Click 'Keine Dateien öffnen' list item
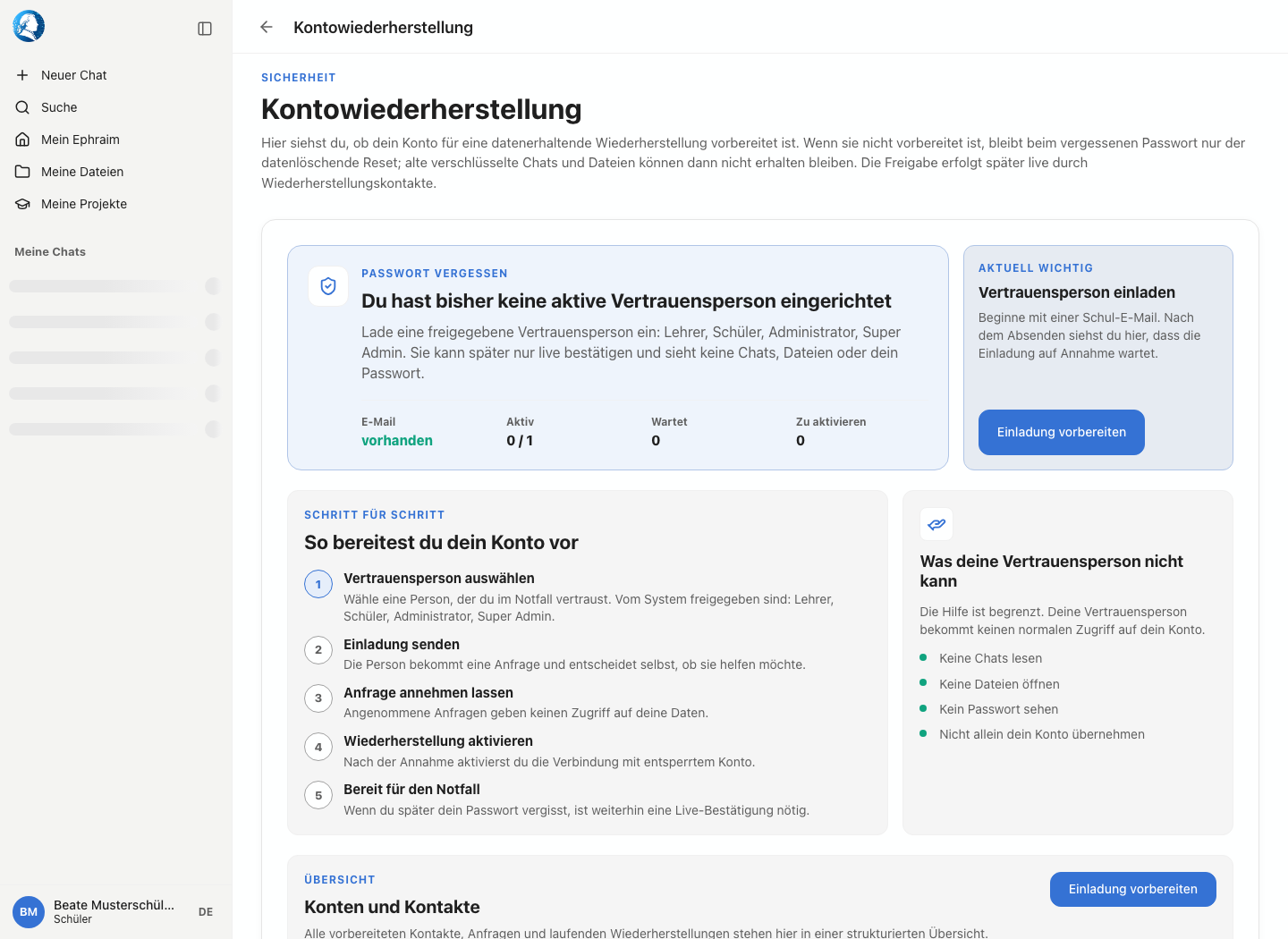Viewport: 1288px width, 939px height. 999,684
